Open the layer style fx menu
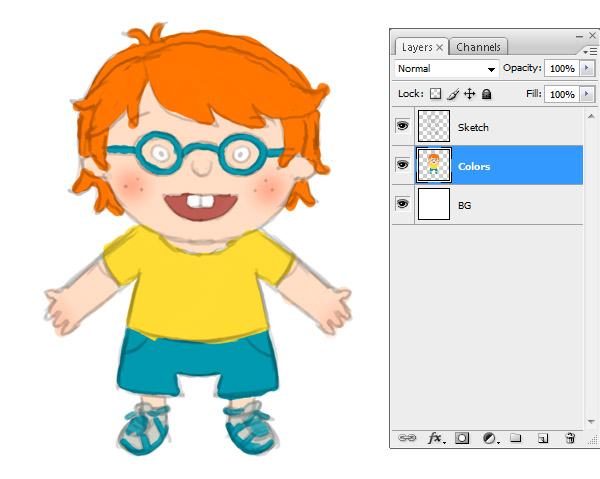This screenshot has height=479, width=600. tap(436, 438)
